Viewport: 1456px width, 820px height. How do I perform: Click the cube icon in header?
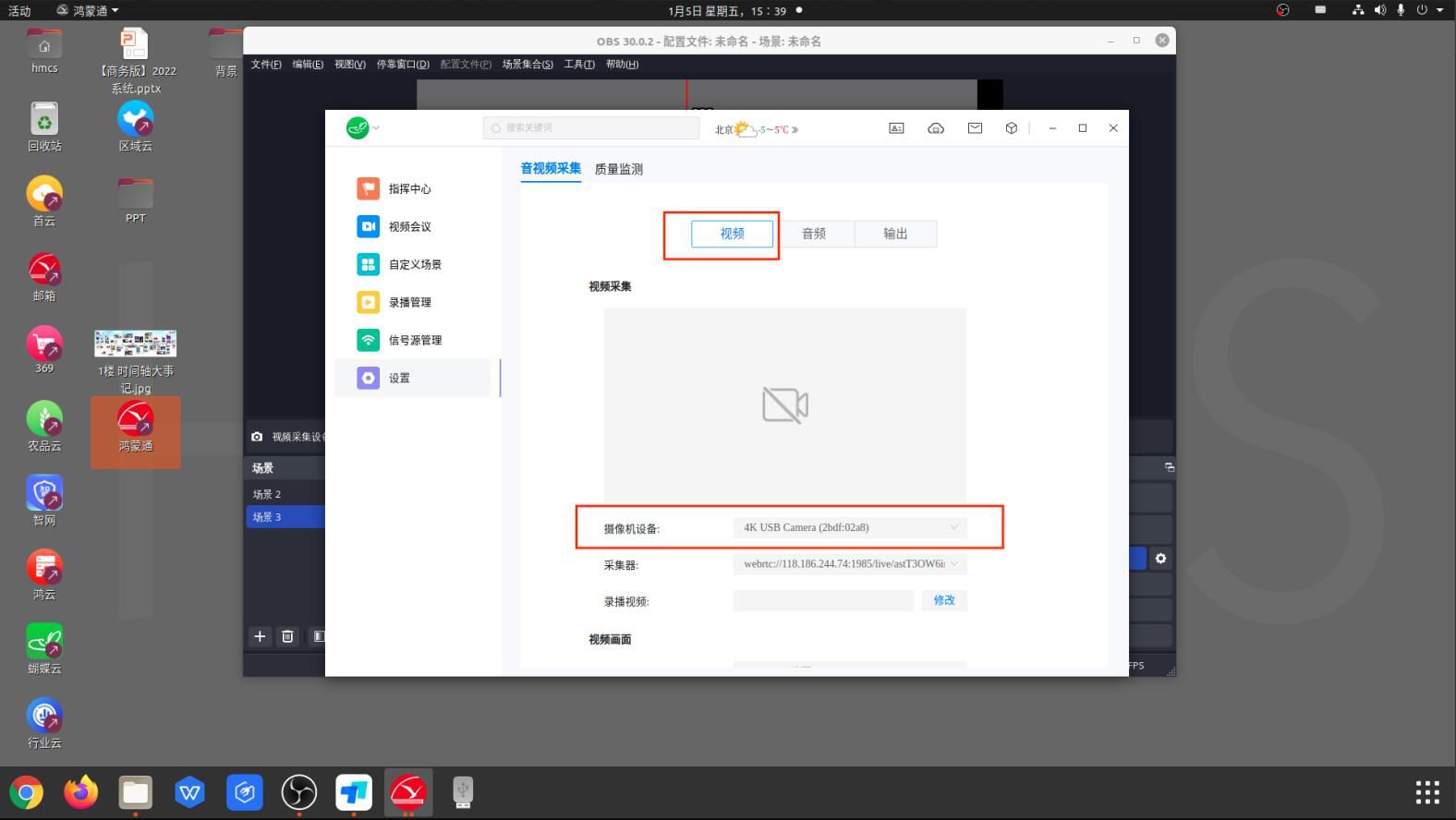[x=1012, y=128]
